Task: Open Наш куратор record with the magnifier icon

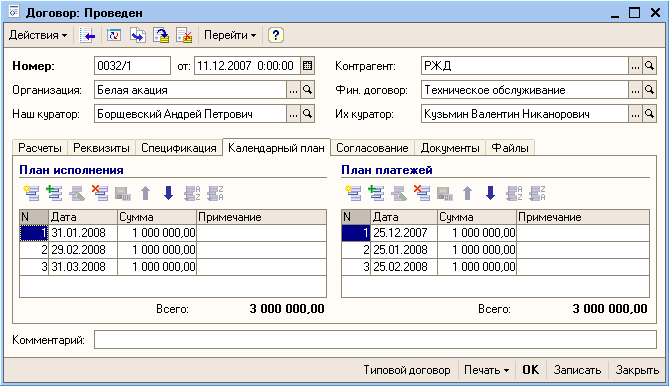Action: point(307,114)
